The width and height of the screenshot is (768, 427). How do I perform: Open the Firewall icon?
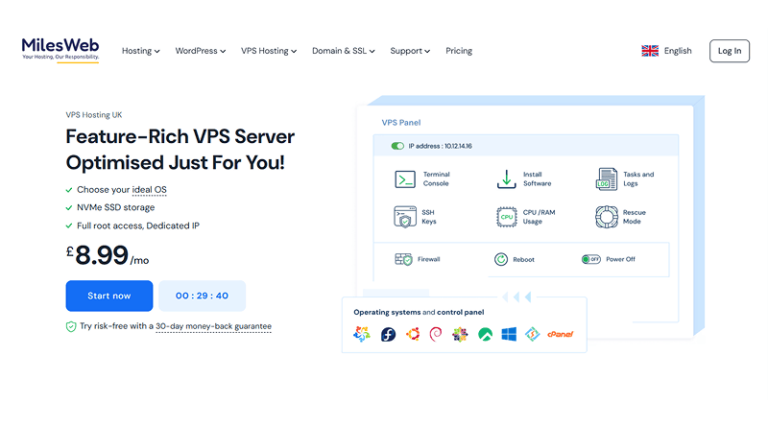(404, 259)
